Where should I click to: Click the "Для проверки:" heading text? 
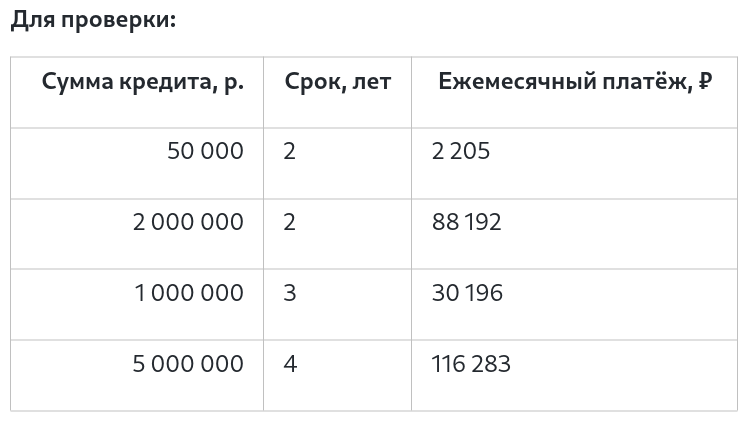[x=93, y=21]
